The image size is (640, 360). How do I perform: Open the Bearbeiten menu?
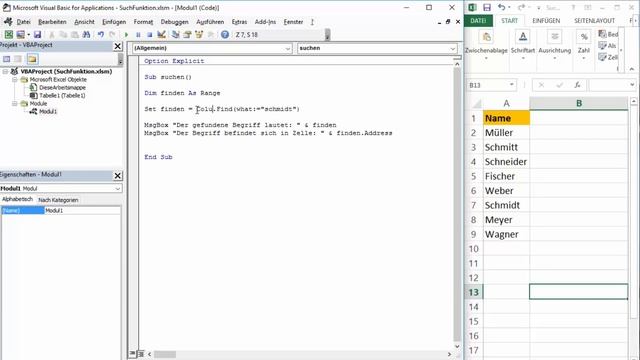click(x=52, y=22)
